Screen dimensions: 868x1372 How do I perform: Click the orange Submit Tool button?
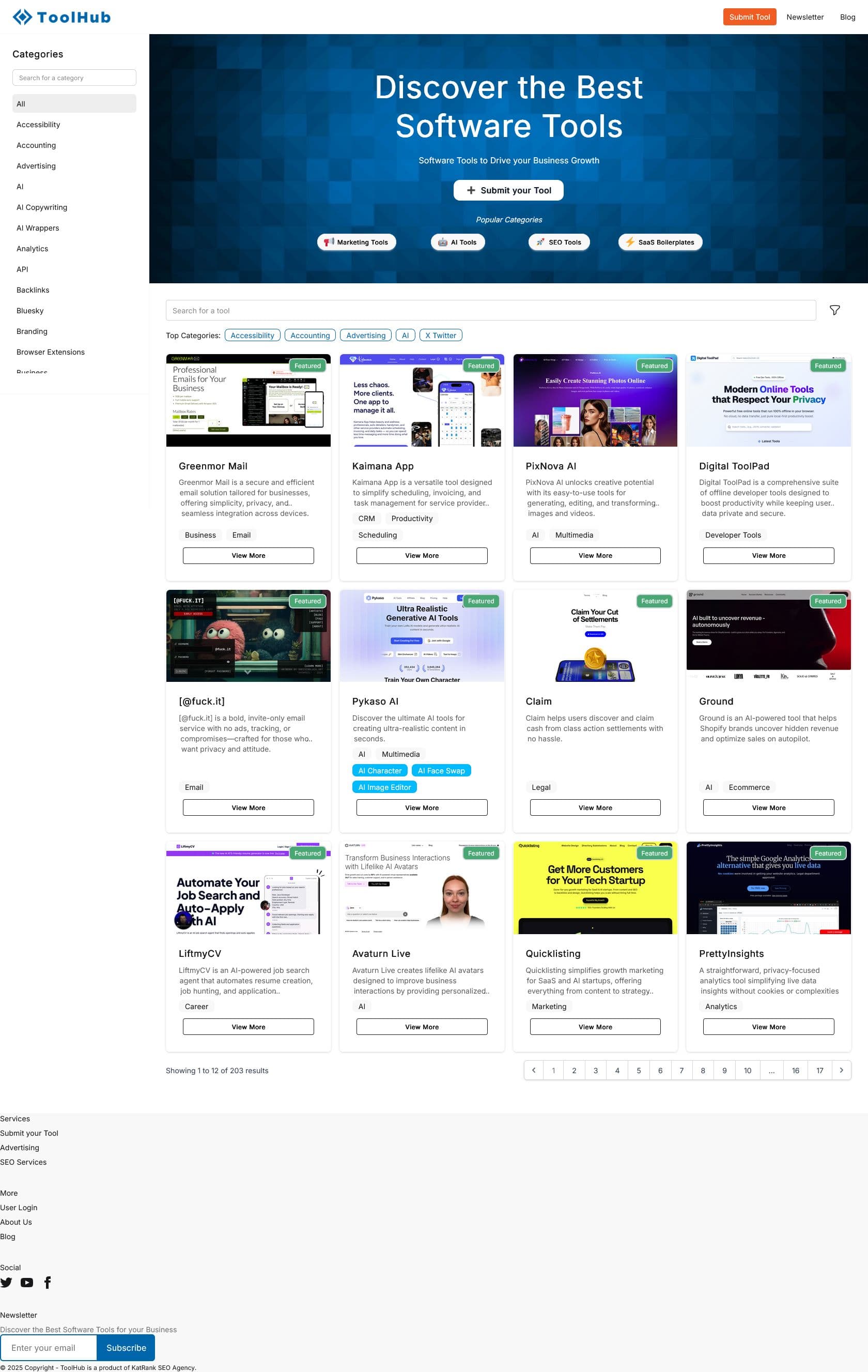click(x=749, y=17)
